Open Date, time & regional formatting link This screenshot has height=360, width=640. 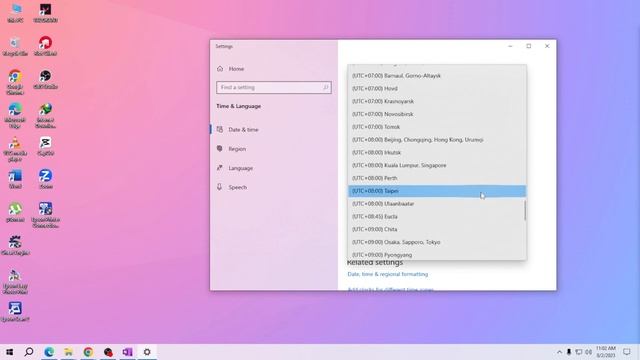388,274
